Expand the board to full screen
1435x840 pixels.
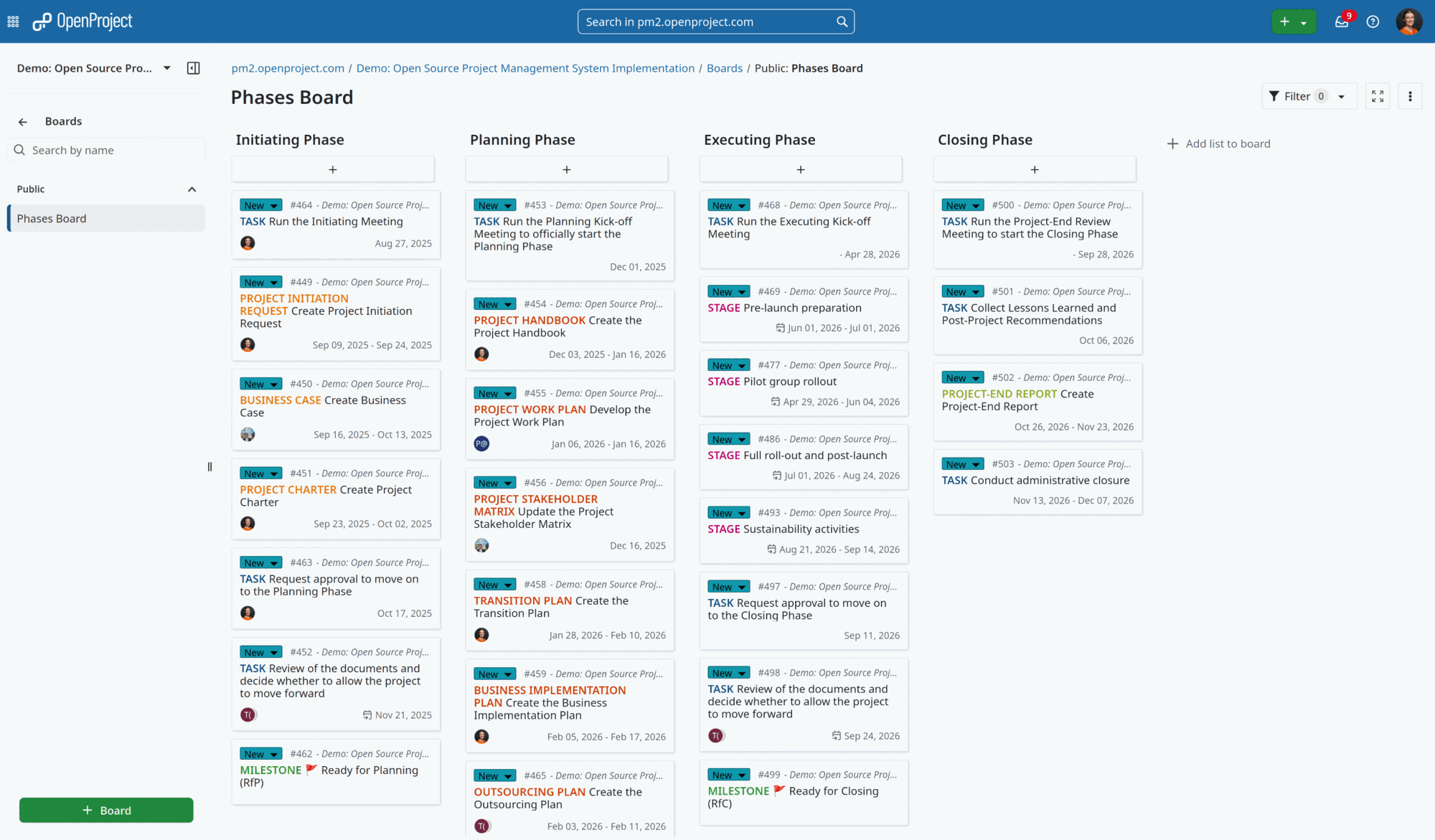[1377, 95]
